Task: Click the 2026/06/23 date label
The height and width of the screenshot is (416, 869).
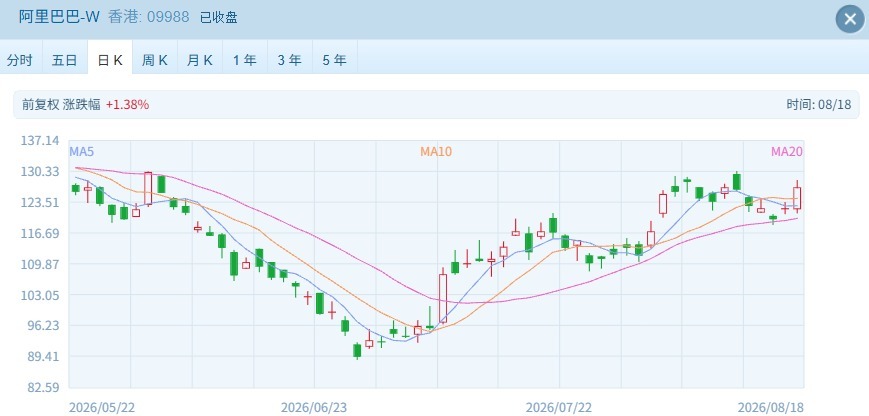Action: [x=314, y=408]
